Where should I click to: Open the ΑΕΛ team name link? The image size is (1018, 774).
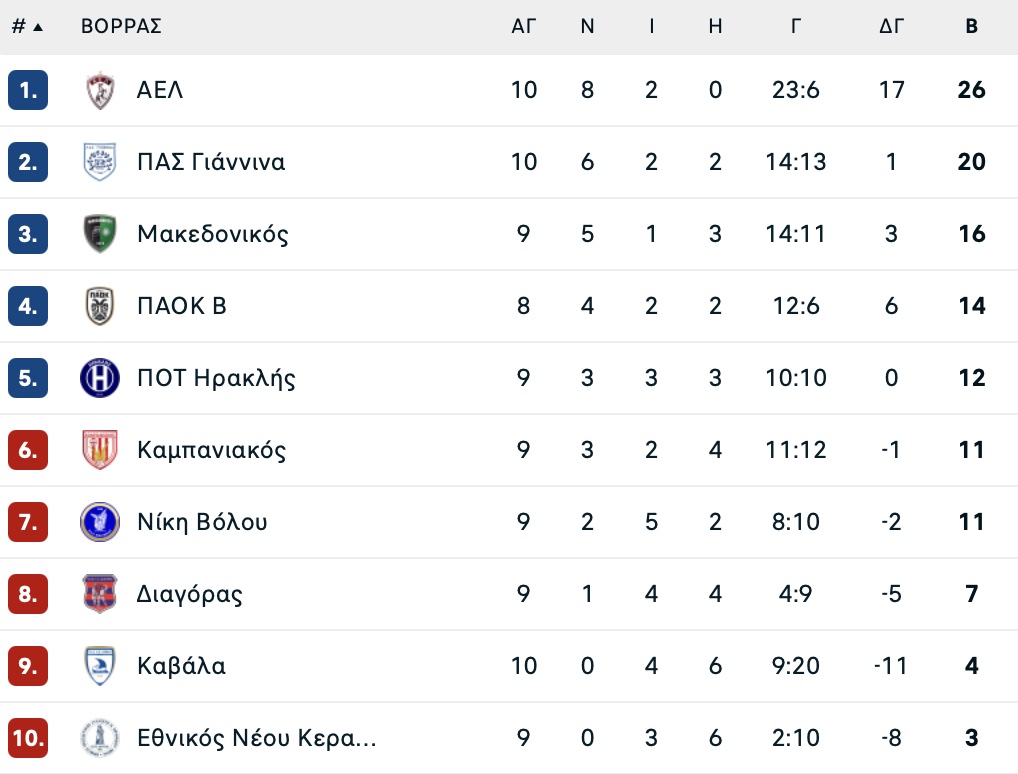[x=160, y=90]
